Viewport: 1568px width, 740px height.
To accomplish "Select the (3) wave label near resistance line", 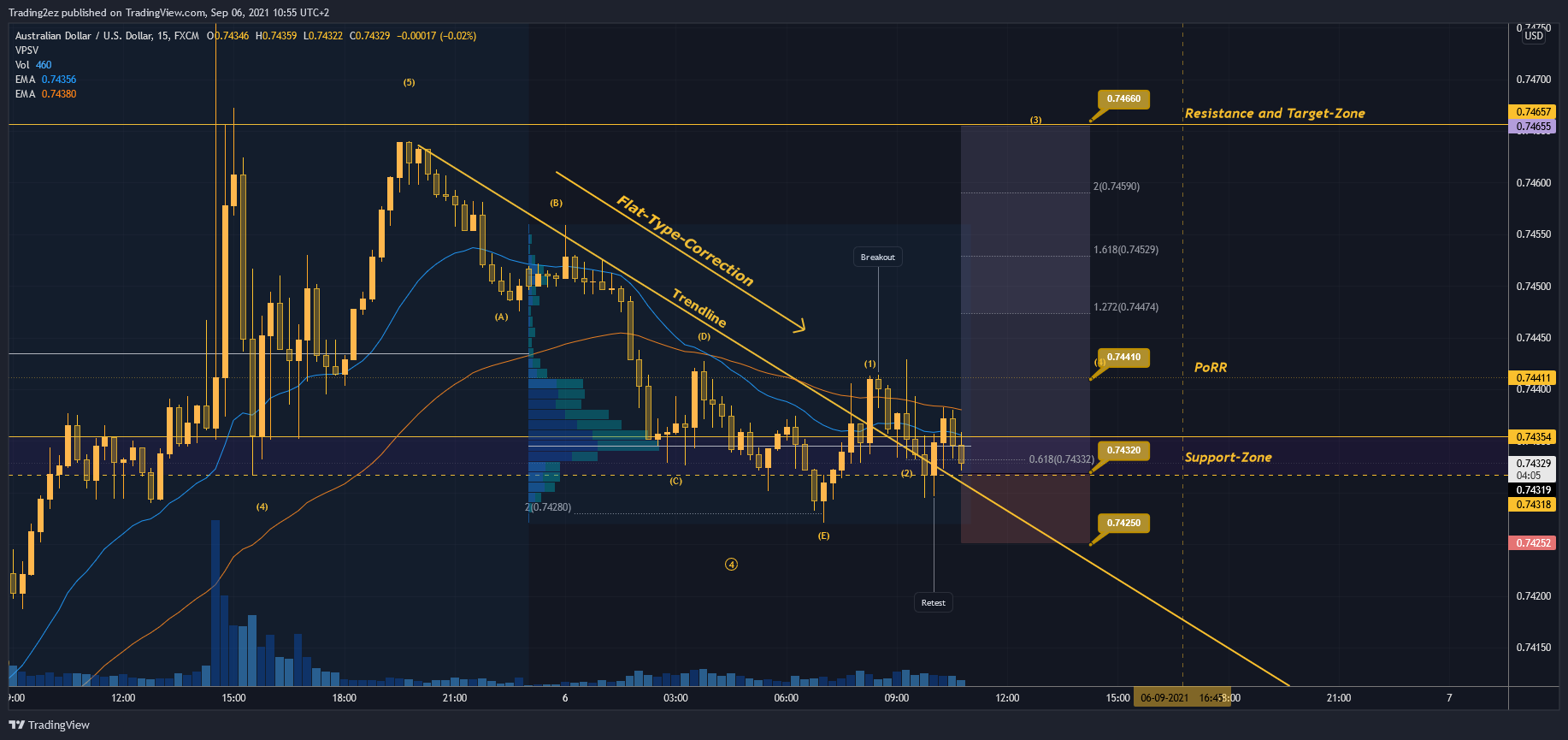I will tap(1035, 120).
